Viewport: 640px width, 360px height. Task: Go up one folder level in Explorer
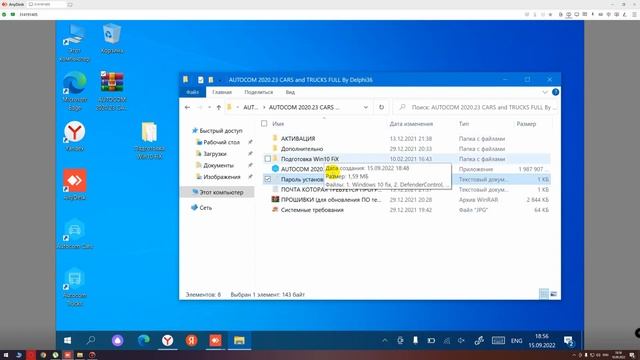pyautogui.click(x=219, y=107)
